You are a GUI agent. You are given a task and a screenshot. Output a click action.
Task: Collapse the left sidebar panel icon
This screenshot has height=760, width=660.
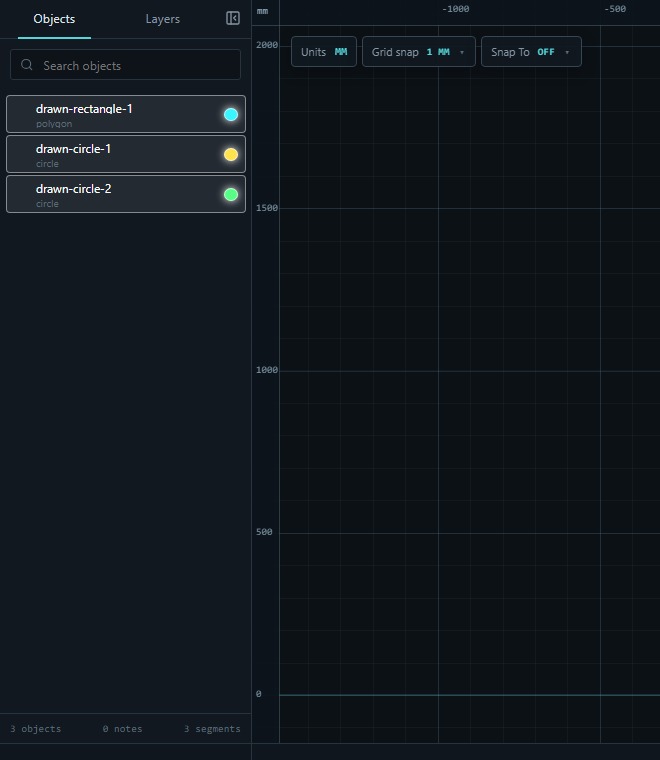coord(233,18)
